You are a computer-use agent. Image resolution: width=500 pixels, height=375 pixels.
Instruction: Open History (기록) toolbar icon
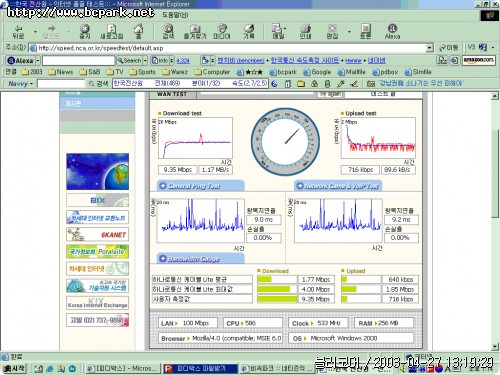click(249, 32)
